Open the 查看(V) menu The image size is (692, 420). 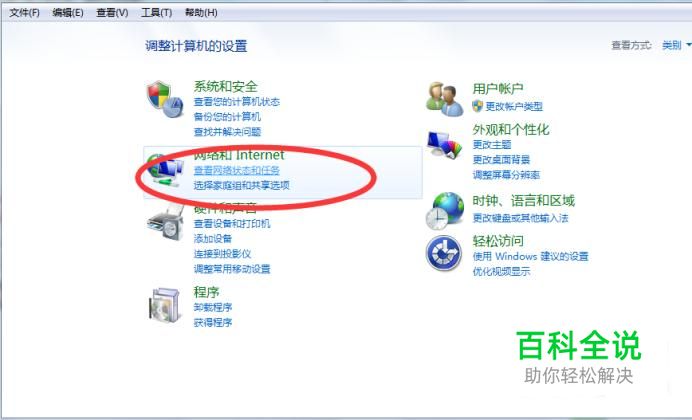click(x=112, y=13)
